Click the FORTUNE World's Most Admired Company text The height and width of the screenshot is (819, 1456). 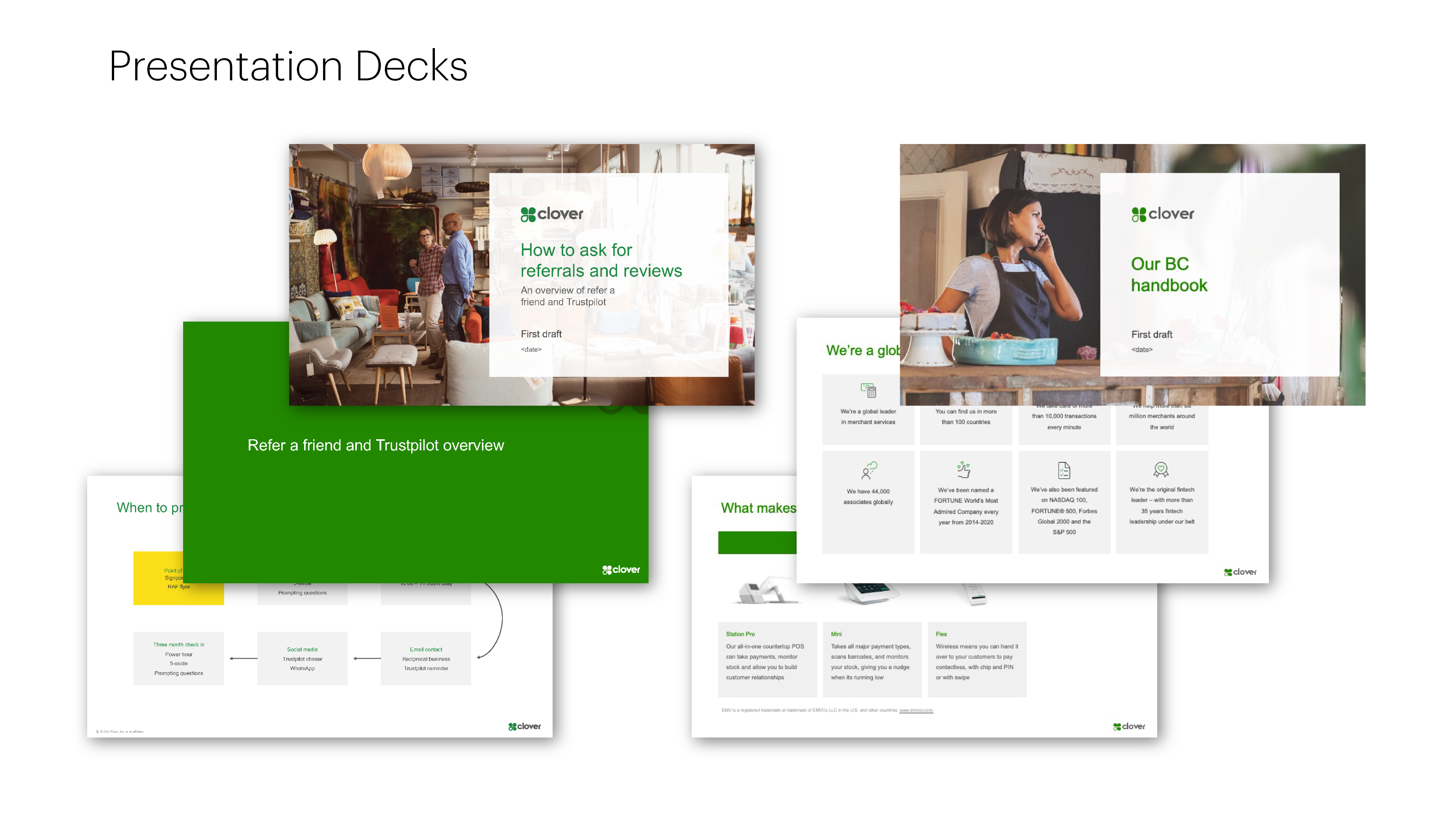pyautogui.click(x=965, y=506)
